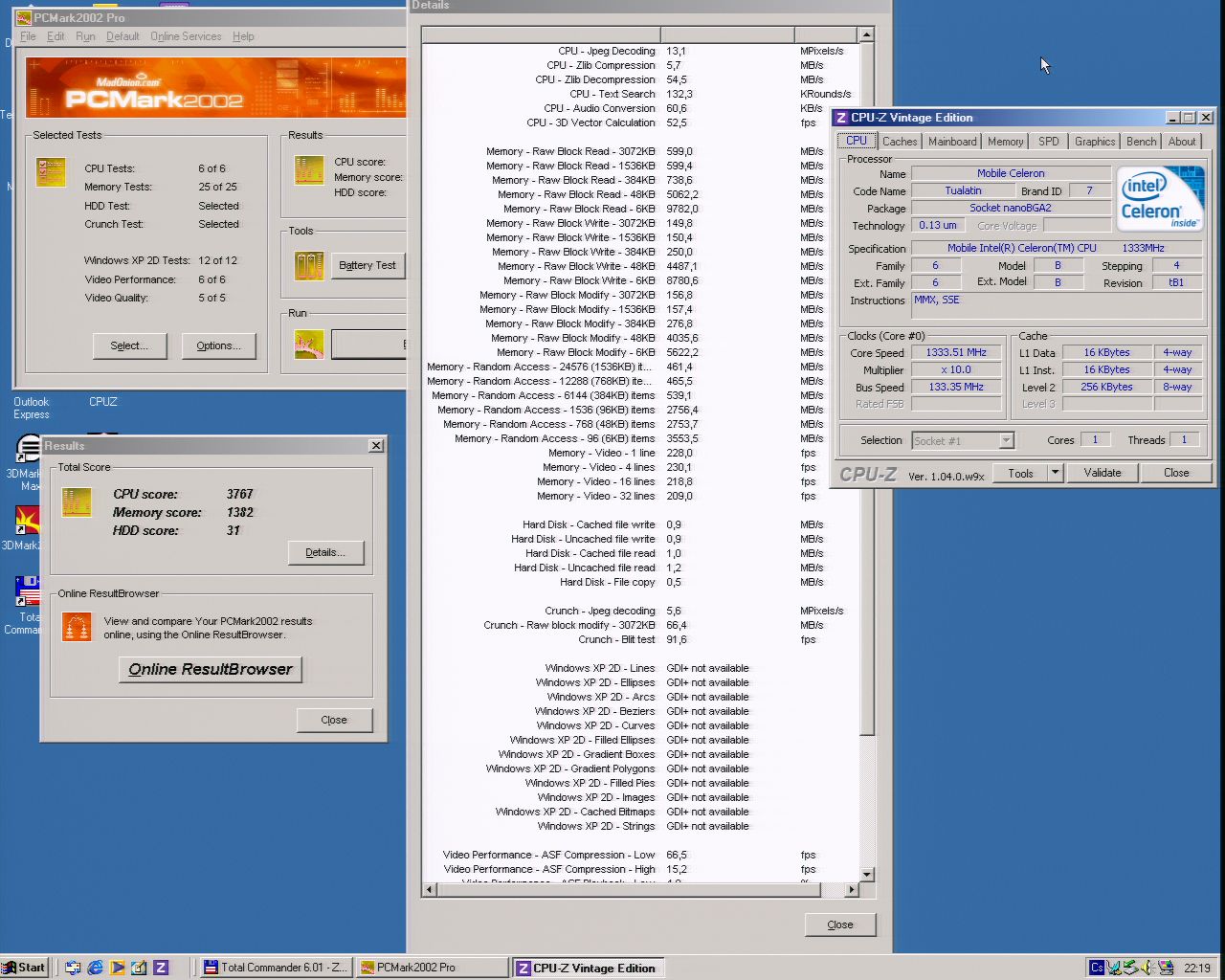Open the CPU-Z quick launch icon
The height and width of the screenshot is (980, 1225).
pyautogui.click(x=161, y=968)
